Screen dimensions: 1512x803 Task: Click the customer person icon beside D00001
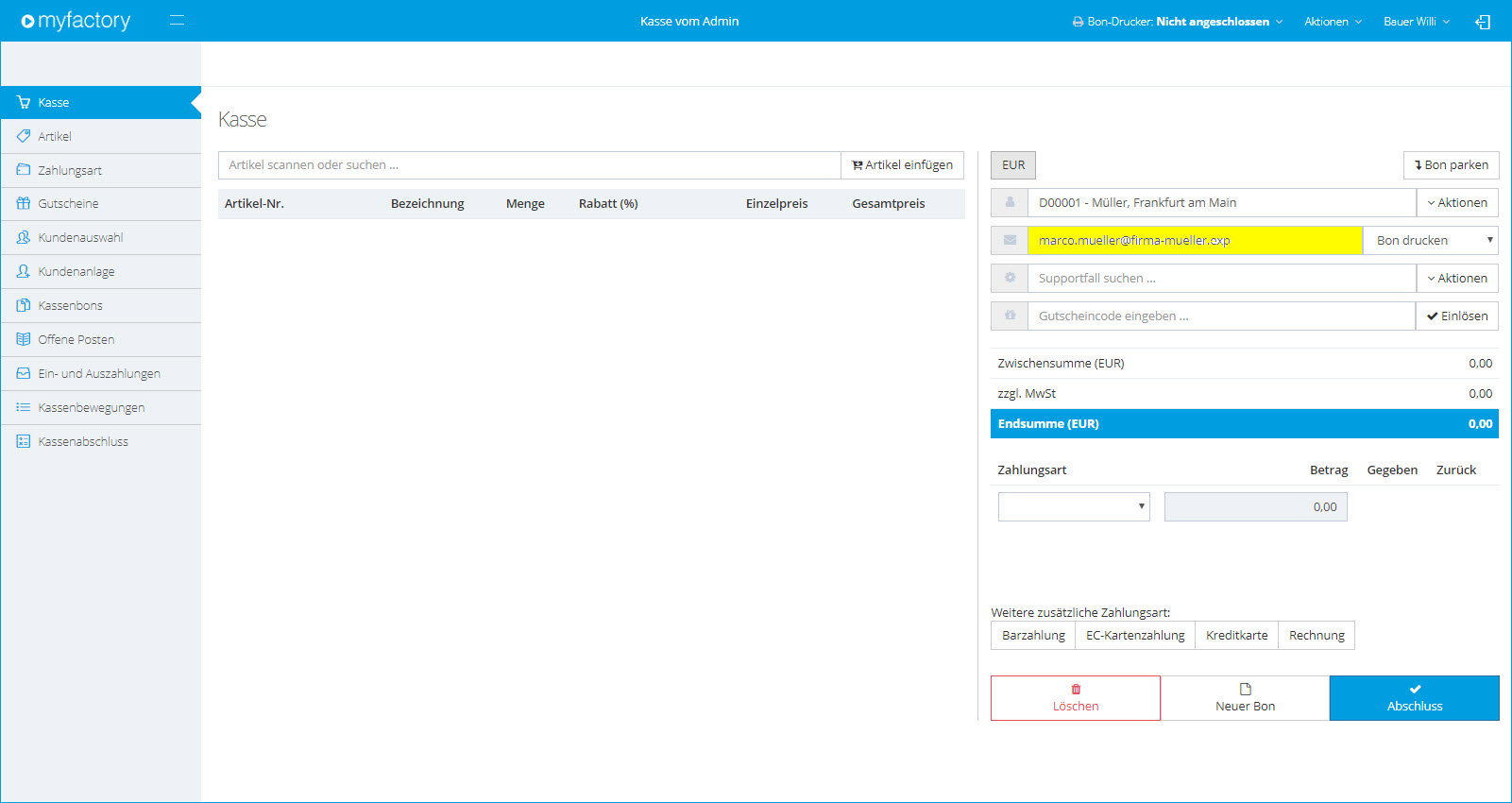(x=1010, y=202)
